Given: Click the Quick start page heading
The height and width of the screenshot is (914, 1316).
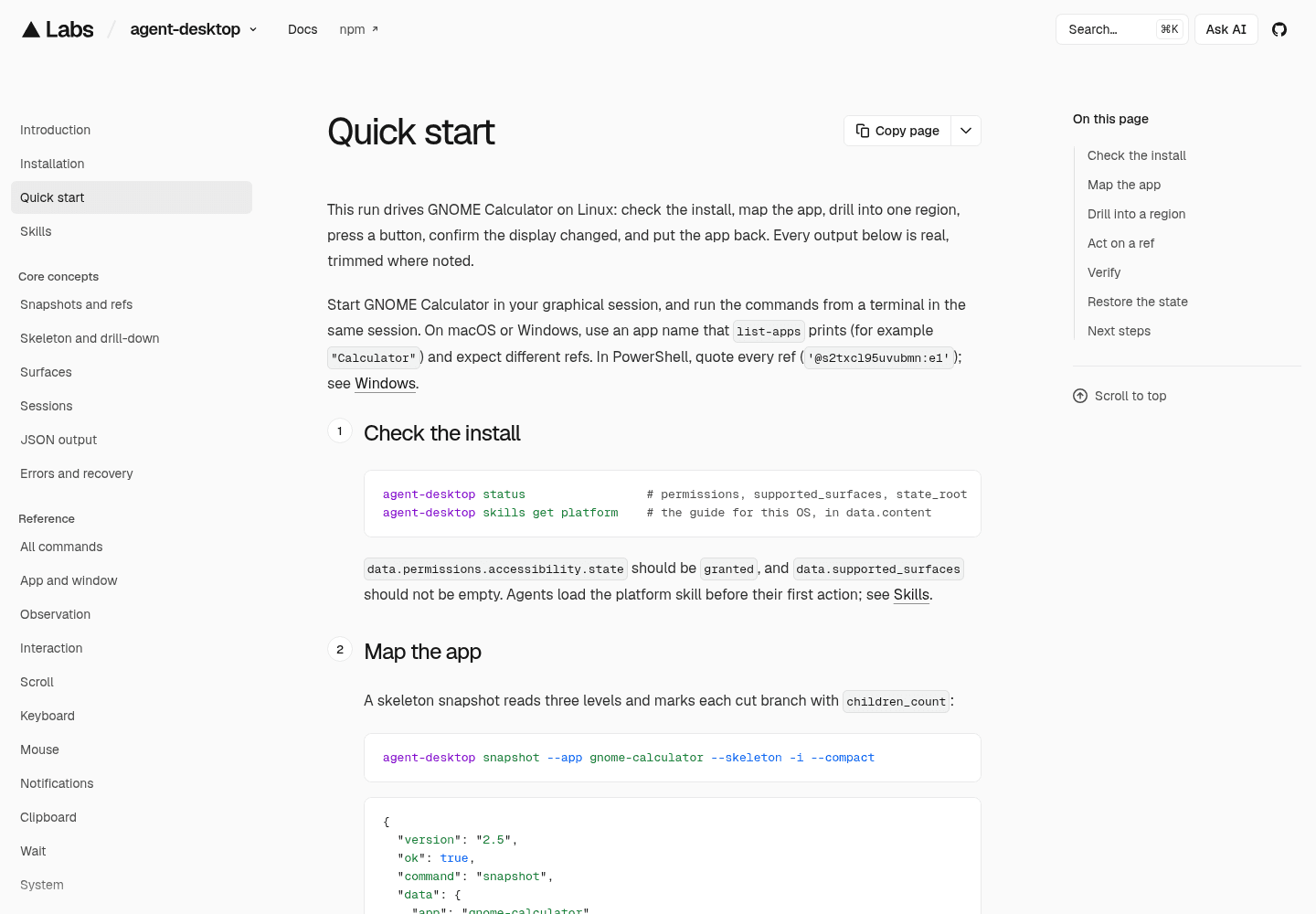Looking at the screenshot, I should coord(411,132).
